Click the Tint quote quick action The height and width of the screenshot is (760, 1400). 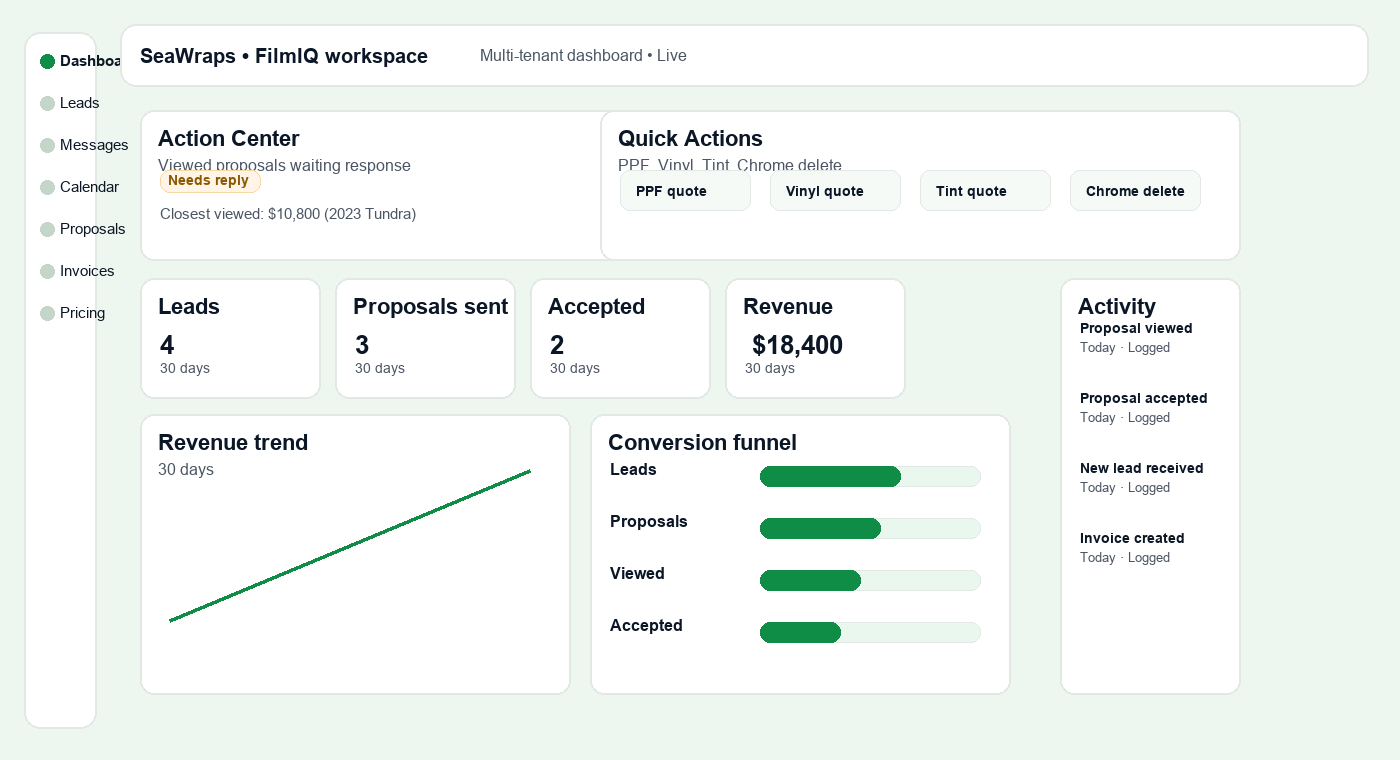click(985, 190)
